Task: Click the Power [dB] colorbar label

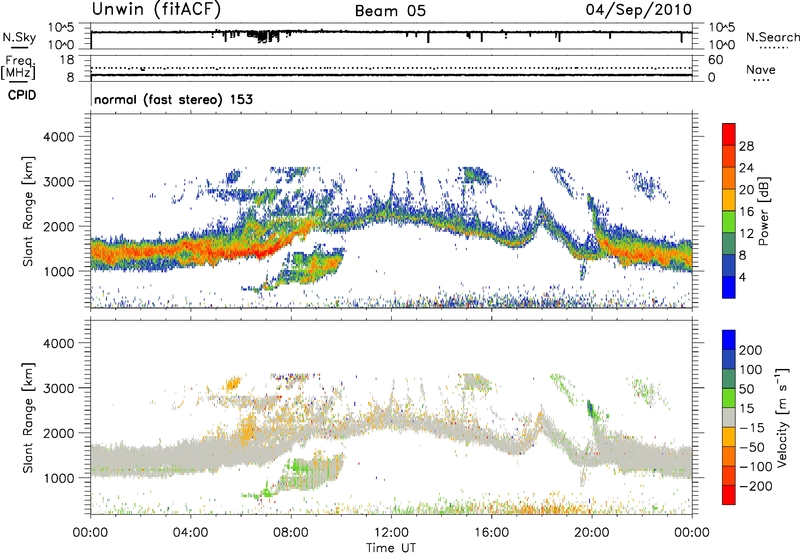Action: point(764,211)
